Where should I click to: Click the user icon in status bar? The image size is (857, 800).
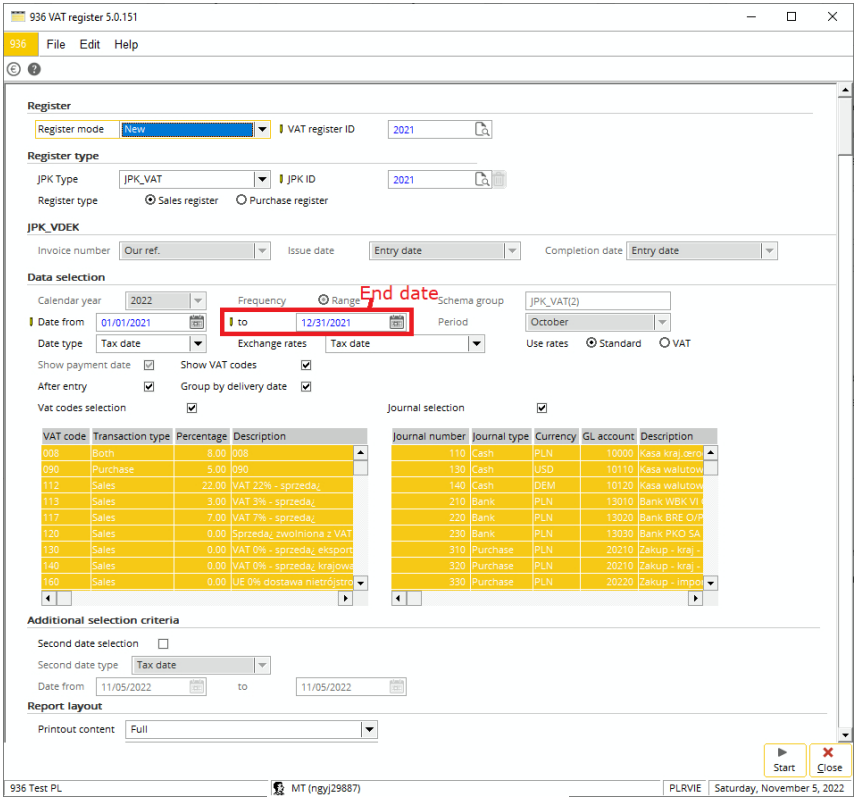279,788
